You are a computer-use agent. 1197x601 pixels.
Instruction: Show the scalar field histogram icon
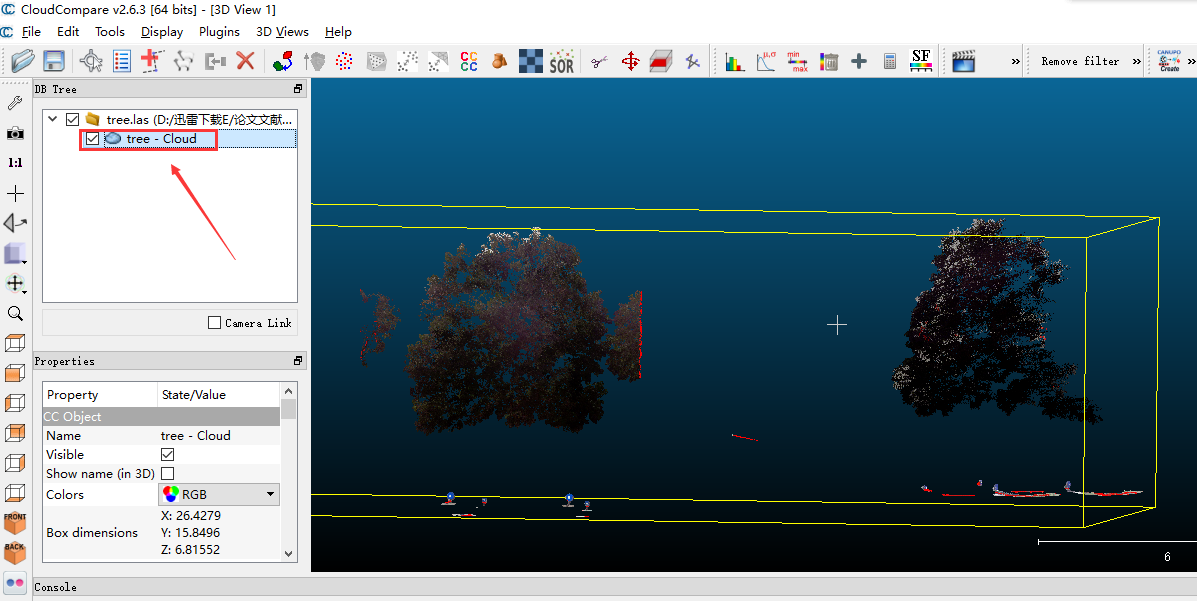[735, 62]
